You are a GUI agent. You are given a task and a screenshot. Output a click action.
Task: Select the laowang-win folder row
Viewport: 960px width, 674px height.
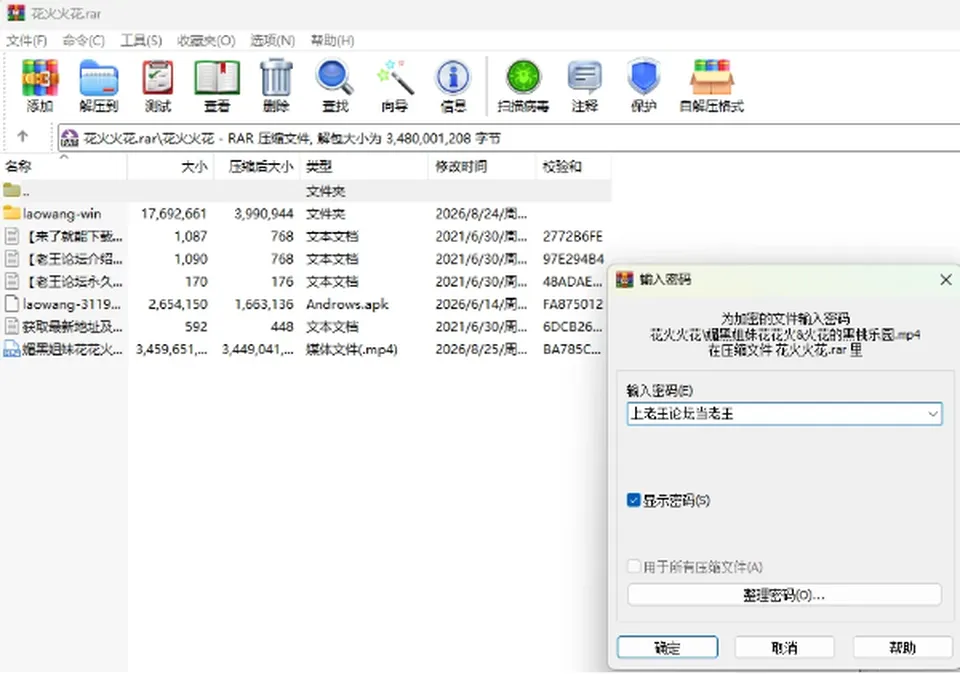click(306, 214)
